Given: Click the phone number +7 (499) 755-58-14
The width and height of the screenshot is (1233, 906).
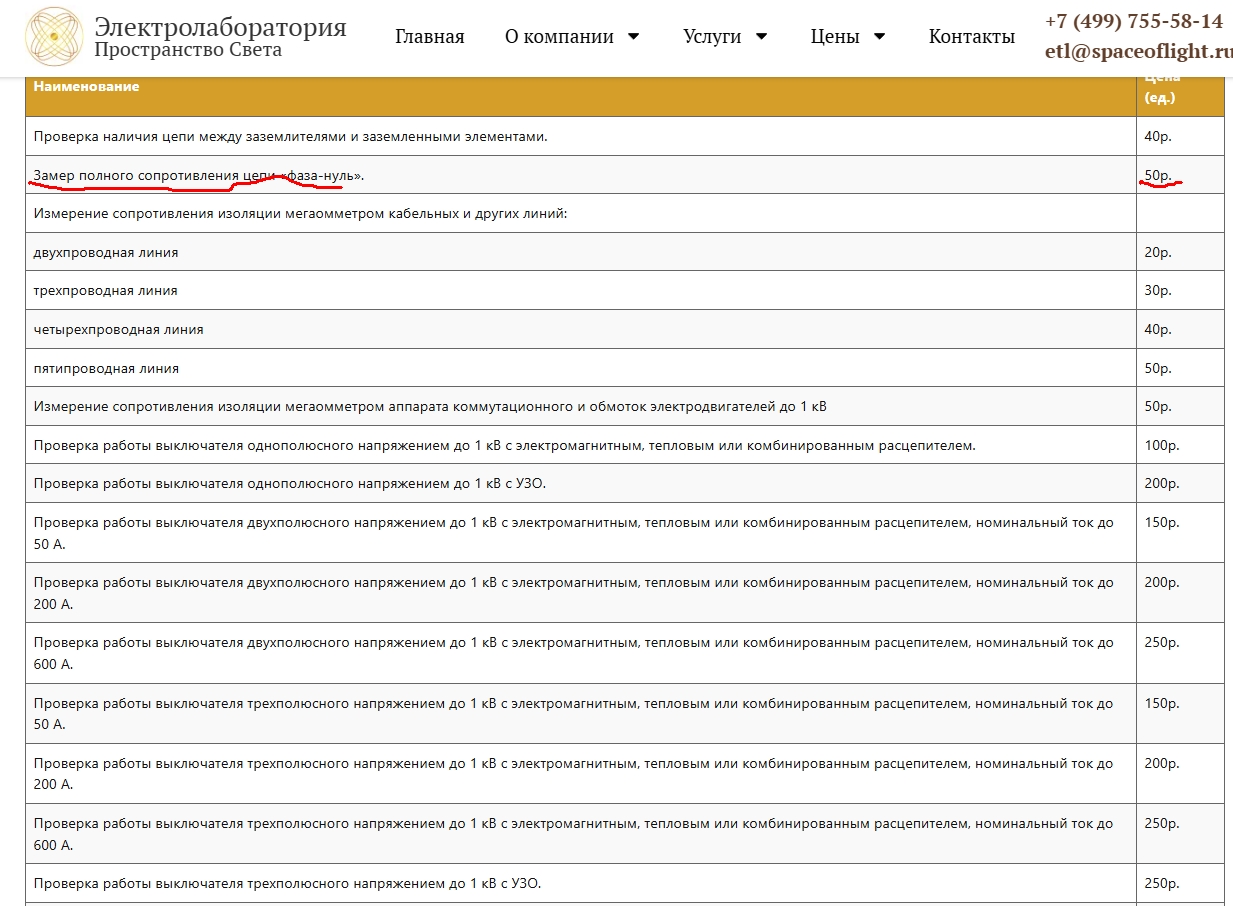Looking at the screenshot, I should 1134,22.
